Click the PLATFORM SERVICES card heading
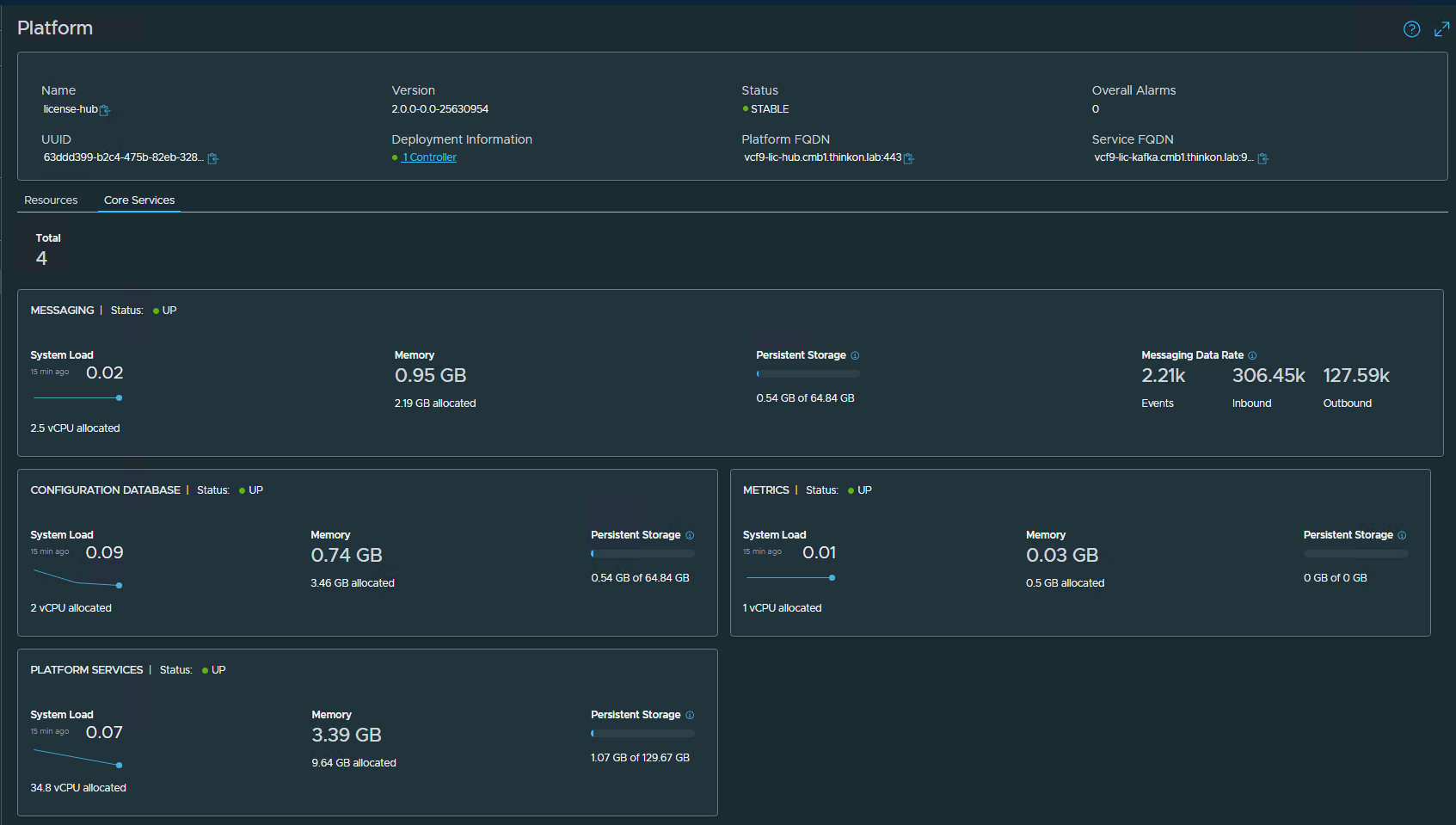The image size is (1456, 825). coord(87,670)
